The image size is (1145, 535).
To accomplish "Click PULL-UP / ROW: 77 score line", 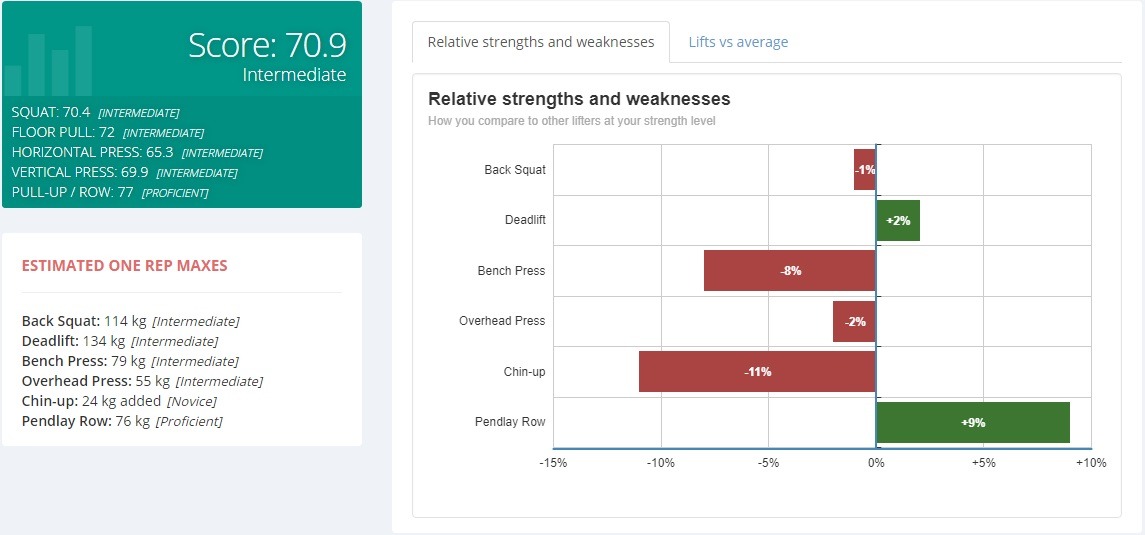I will point(110,192).
